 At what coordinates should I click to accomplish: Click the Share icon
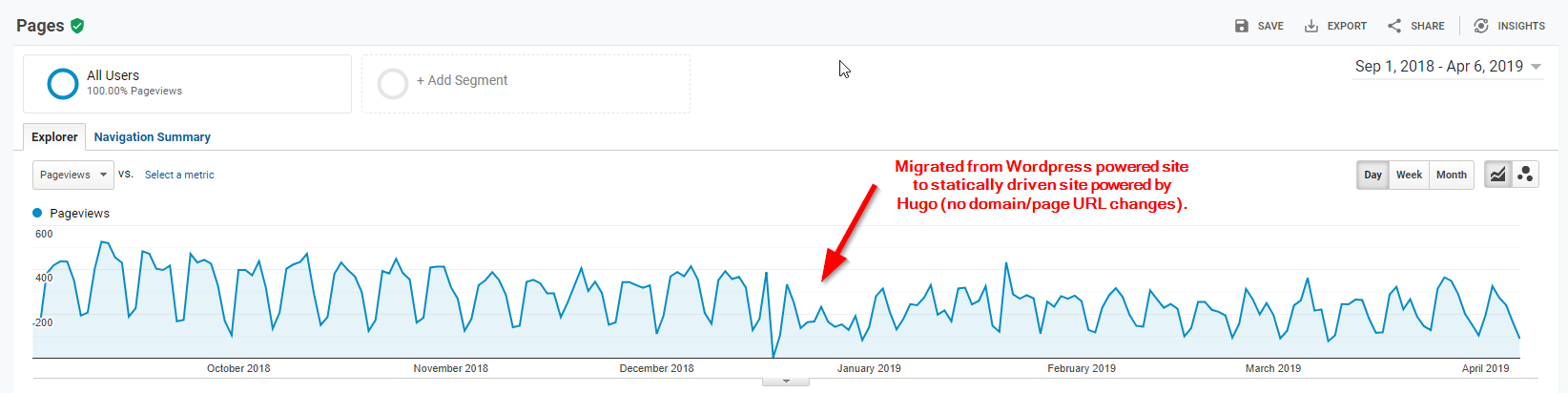[x=1394, y=26]
